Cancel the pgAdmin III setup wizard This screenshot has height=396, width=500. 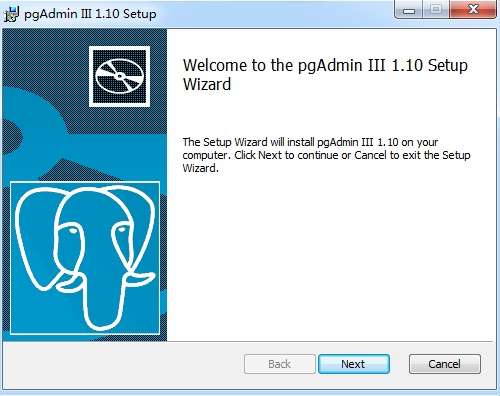tap(445, 364)
